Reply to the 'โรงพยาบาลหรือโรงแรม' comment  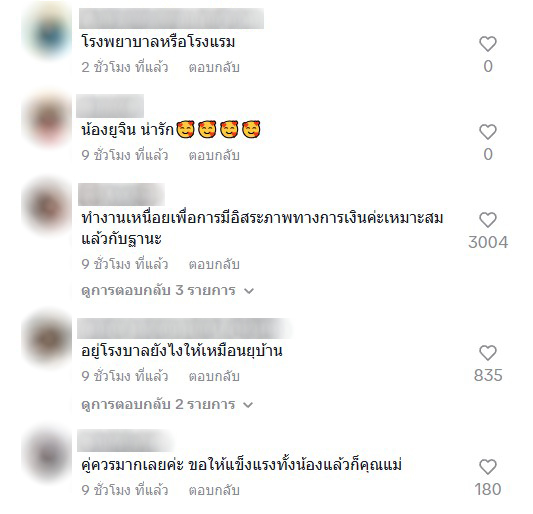(x=214, y=67)
